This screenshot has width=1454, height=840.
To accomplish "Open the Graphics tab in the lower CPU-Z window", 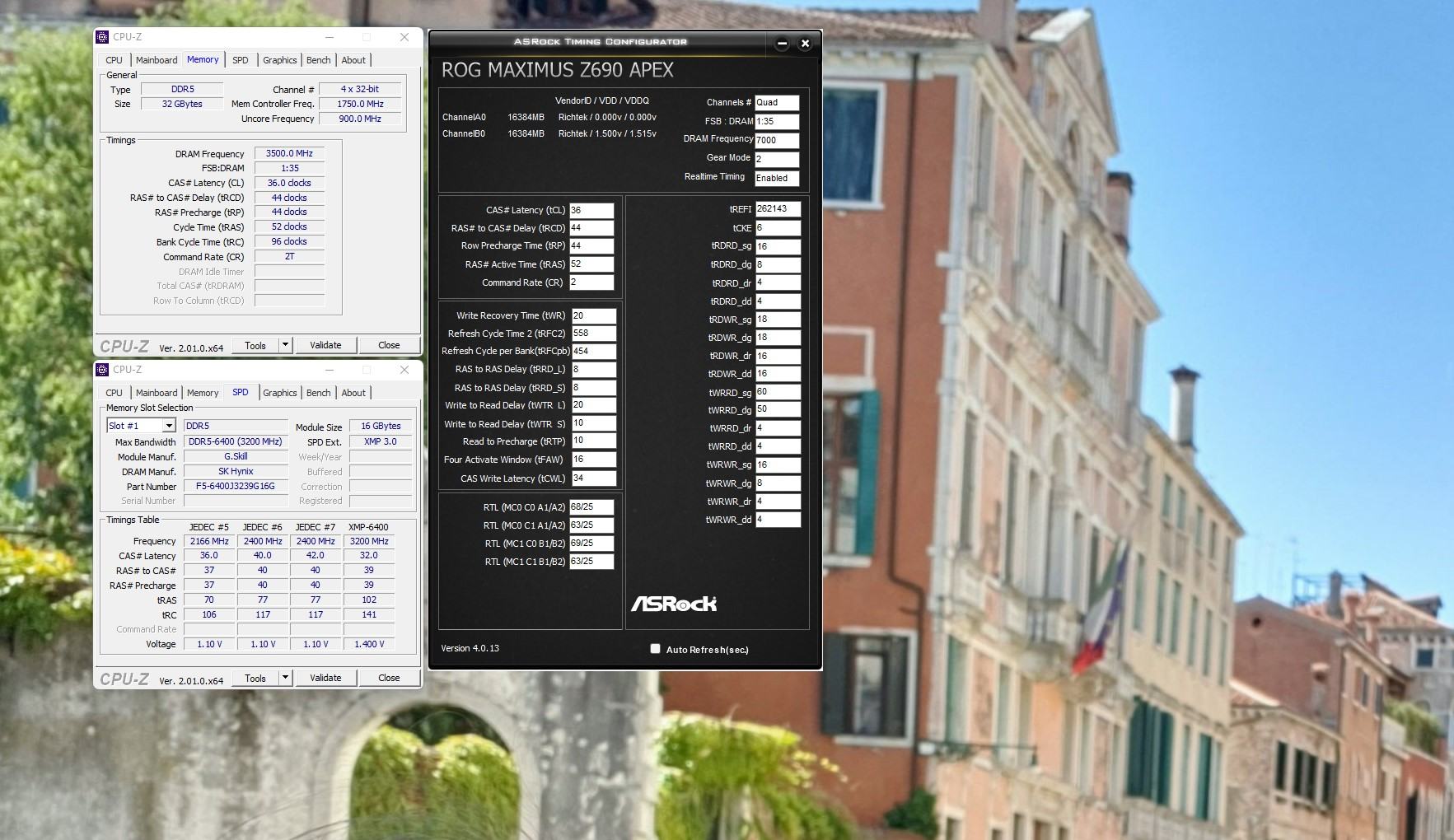I will (x=280, y=393).
